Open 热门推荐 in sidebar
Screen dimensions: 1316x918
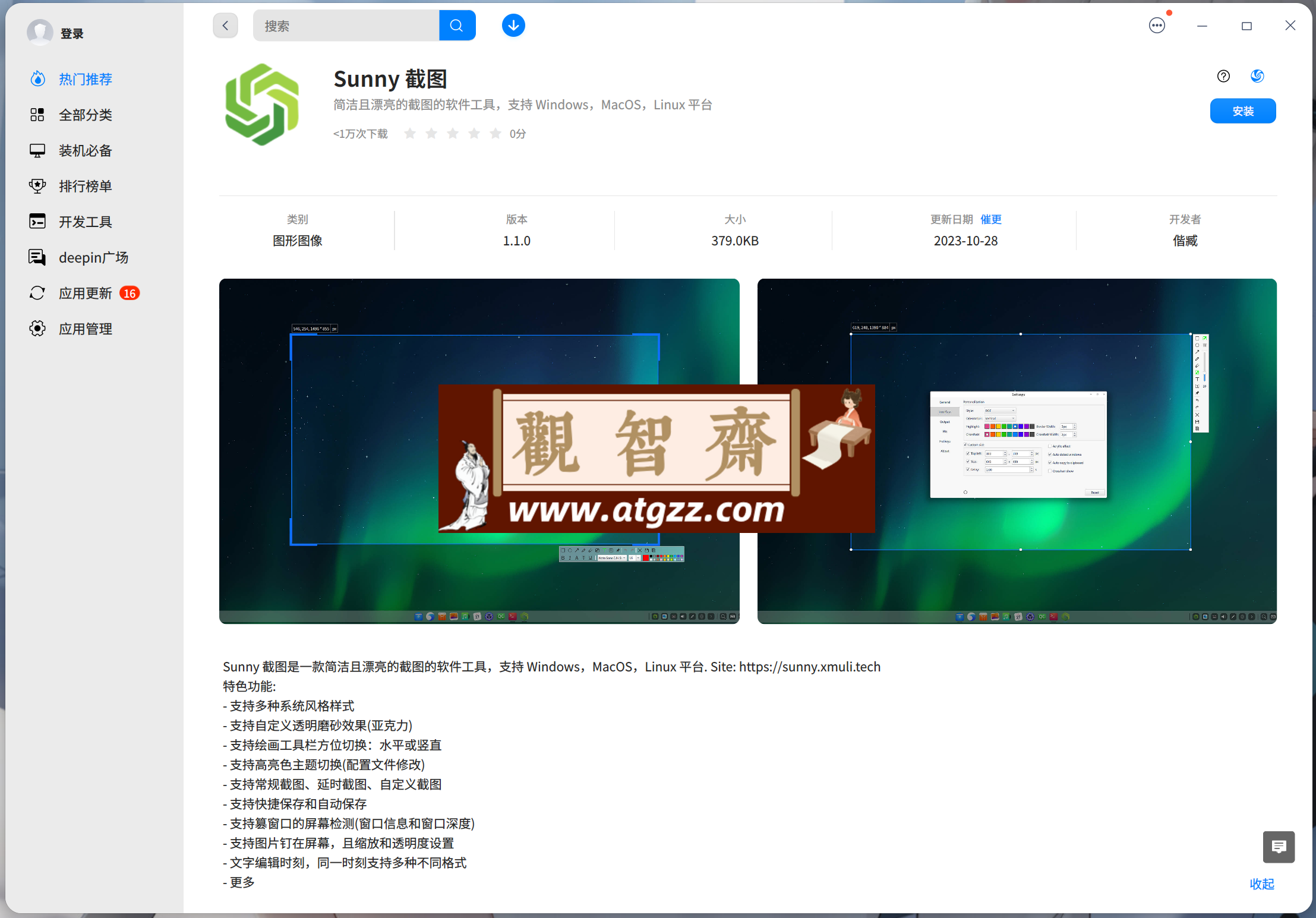click(85, 79)
